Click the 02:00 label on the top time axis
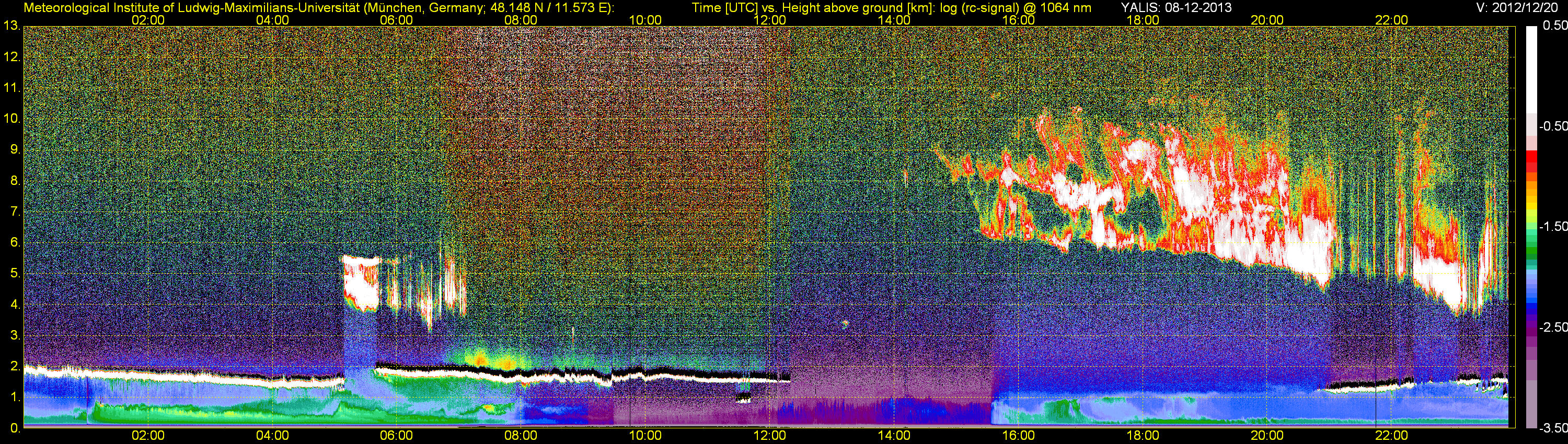 point(148,20)
